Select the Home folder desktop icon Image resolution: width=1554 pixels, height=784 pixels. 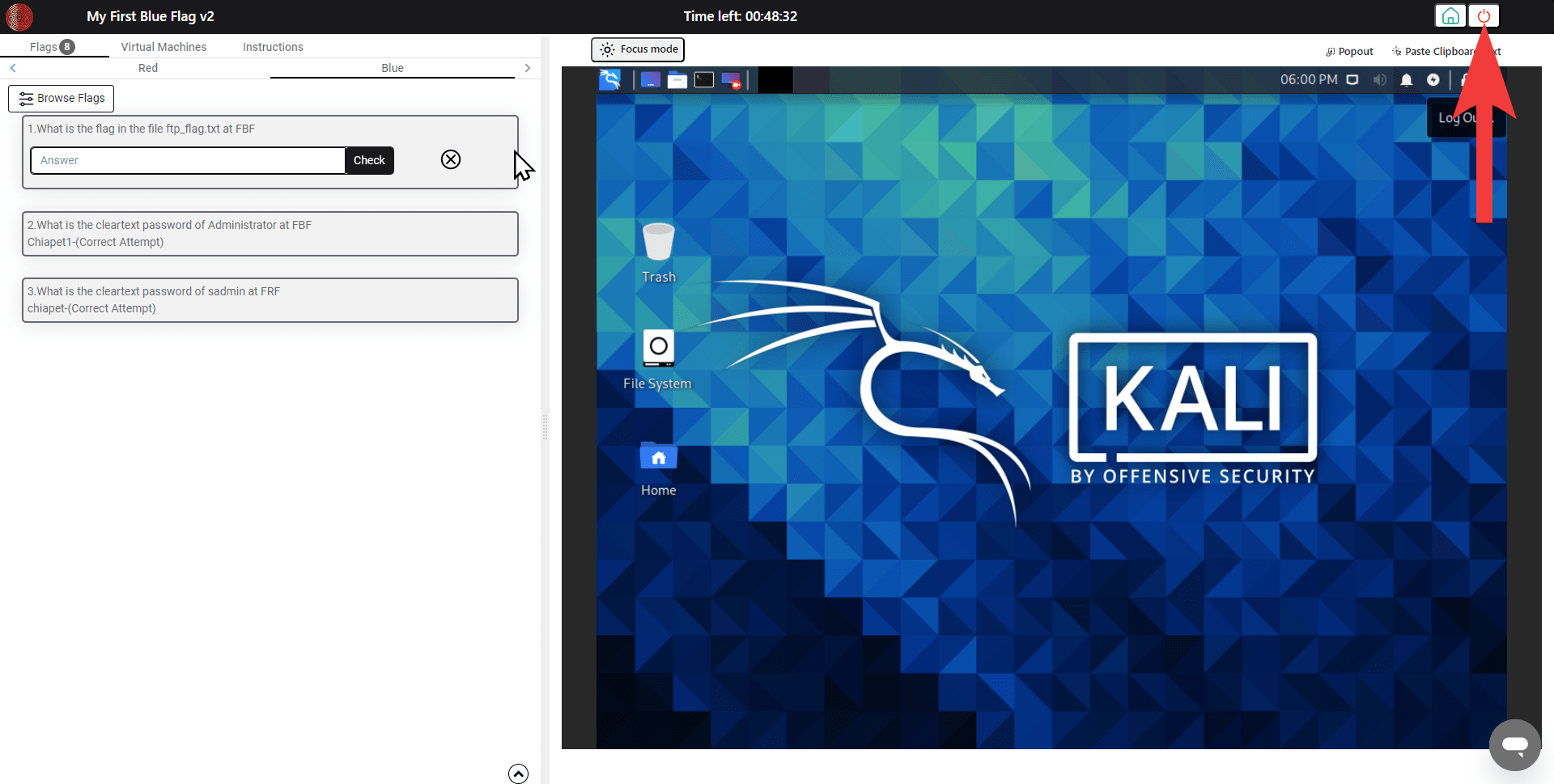tap(659, 468)
